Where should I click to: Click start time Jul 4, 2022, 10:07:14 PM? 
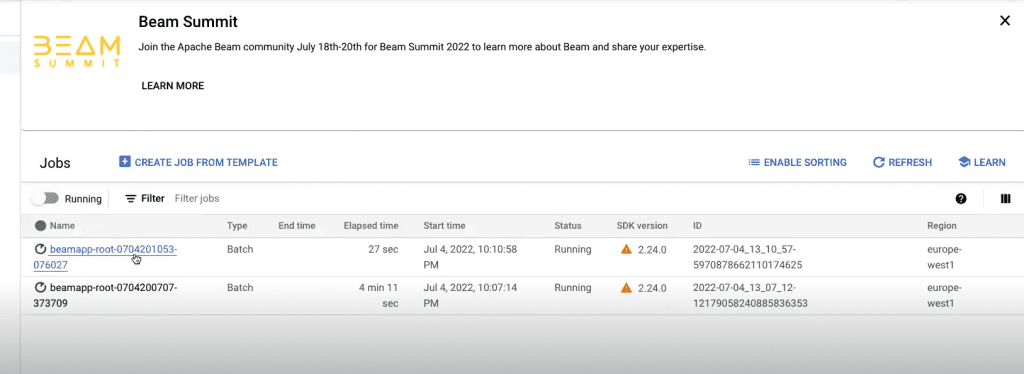pyautogui.click(x=470, y=295)
